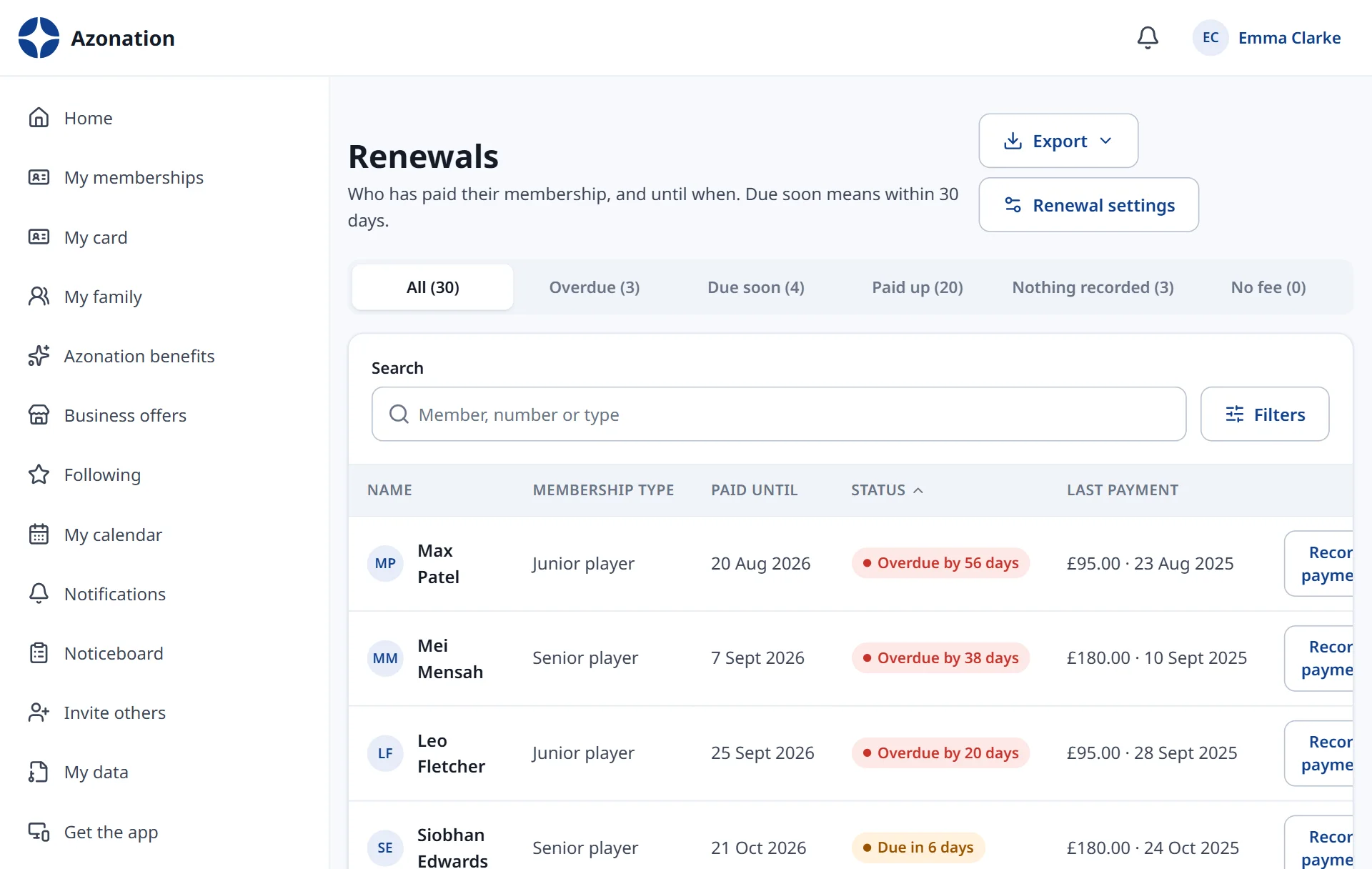Switch to the Overdue (3) tab

pyautogui.click(x=594, y=287)
